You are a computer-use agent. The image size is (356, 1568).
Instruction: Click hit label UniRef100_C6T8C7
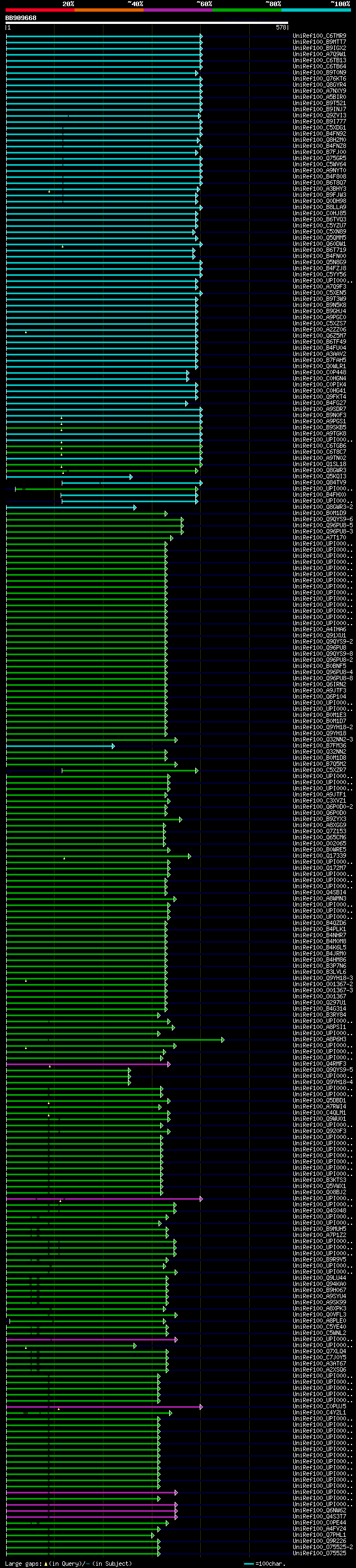coord(319,452)
